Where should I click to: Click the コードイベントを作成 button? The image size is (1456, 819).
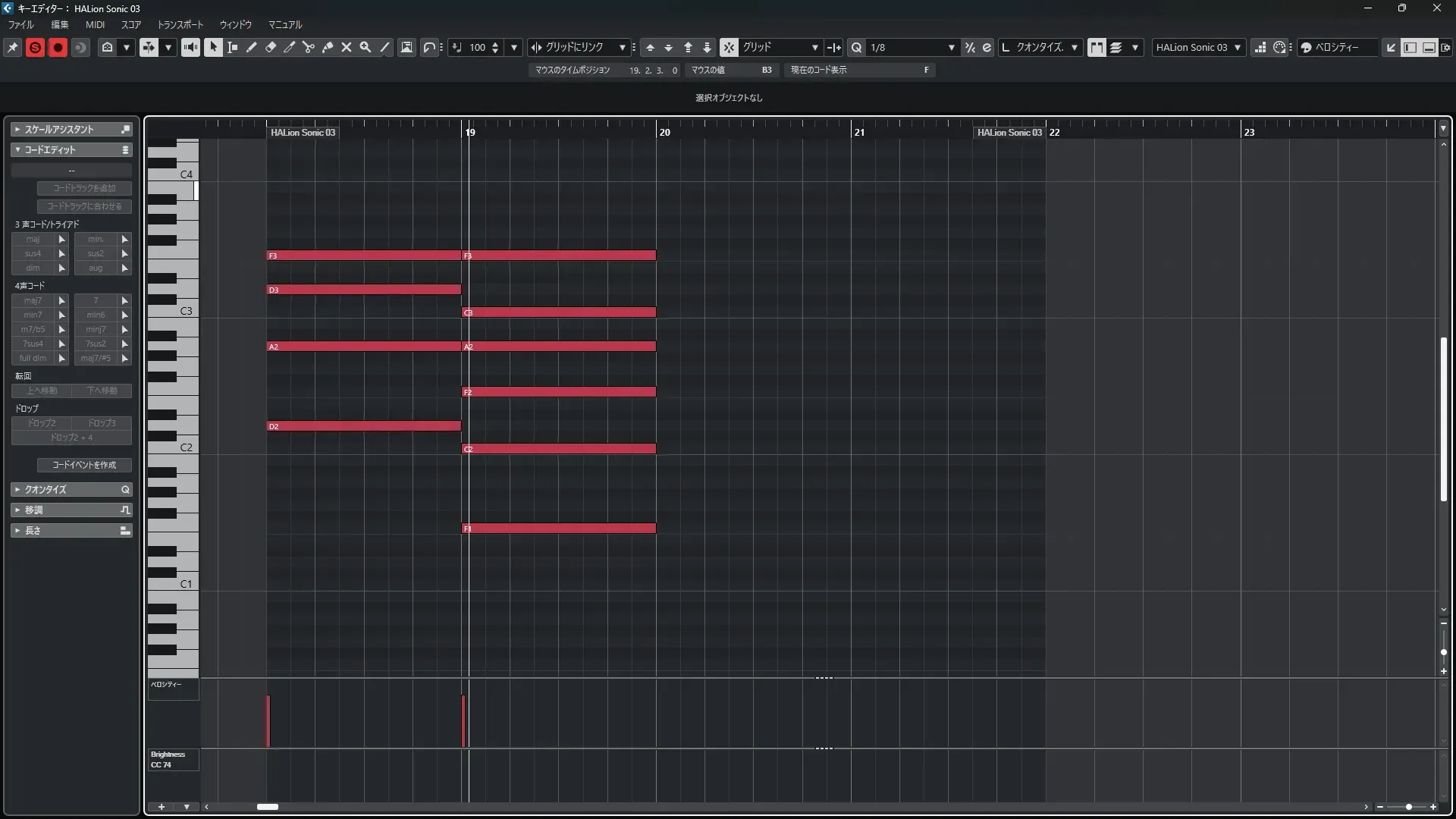[84, 465]
